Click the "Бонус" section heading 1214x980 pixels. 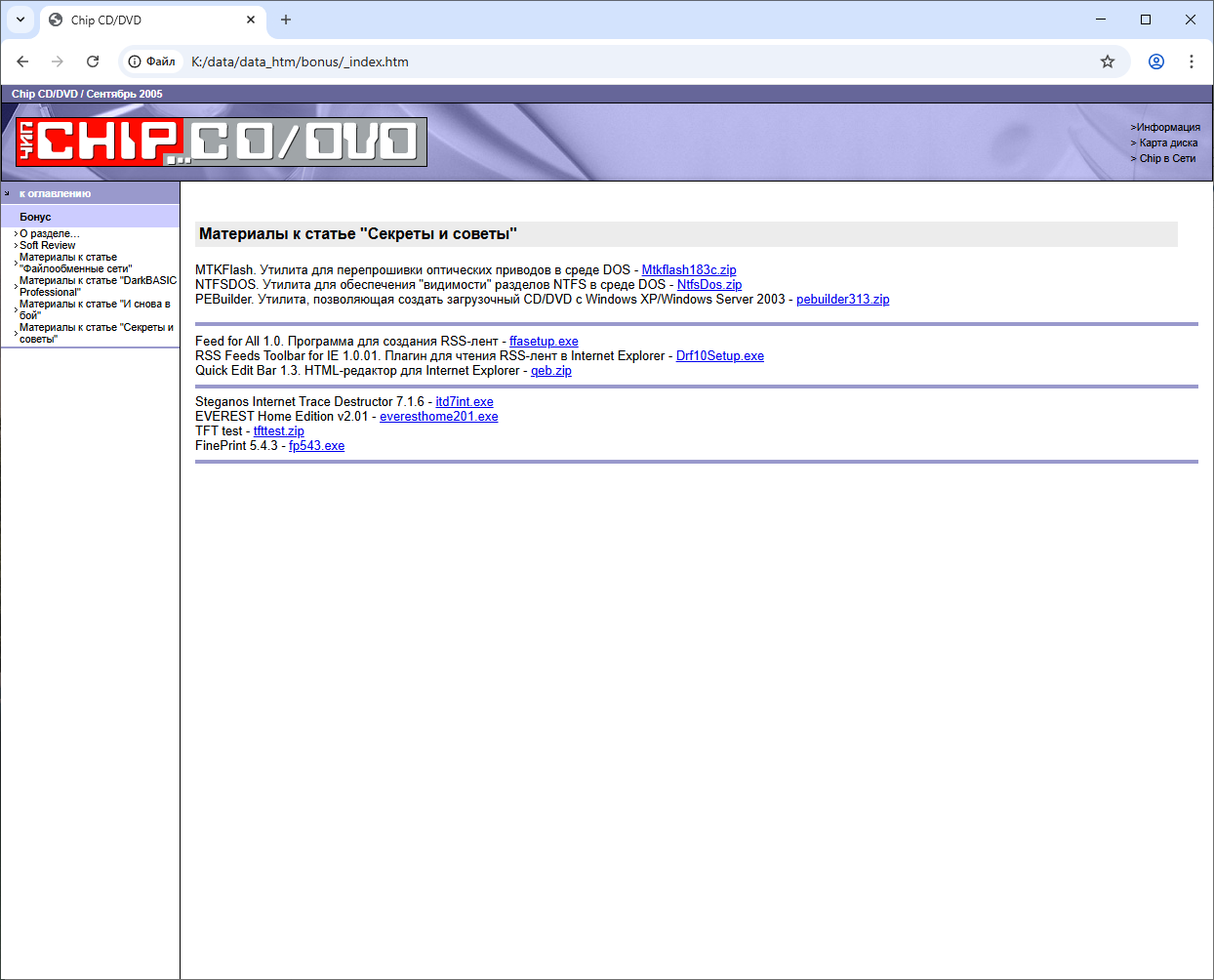[x=35, y=217]
